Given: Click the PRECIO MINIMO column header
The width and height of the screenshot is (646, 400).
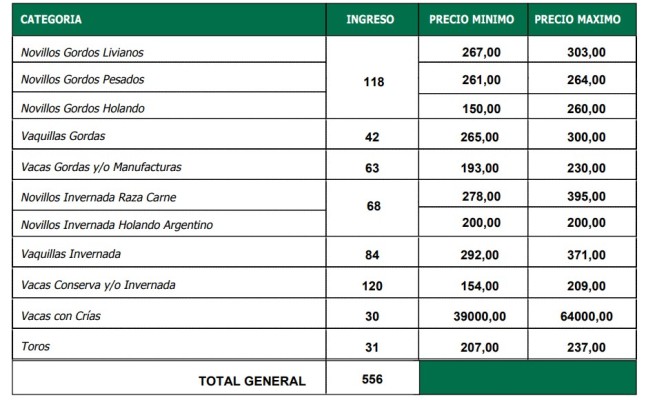Looking at the screenshot, I should (473, 19).
